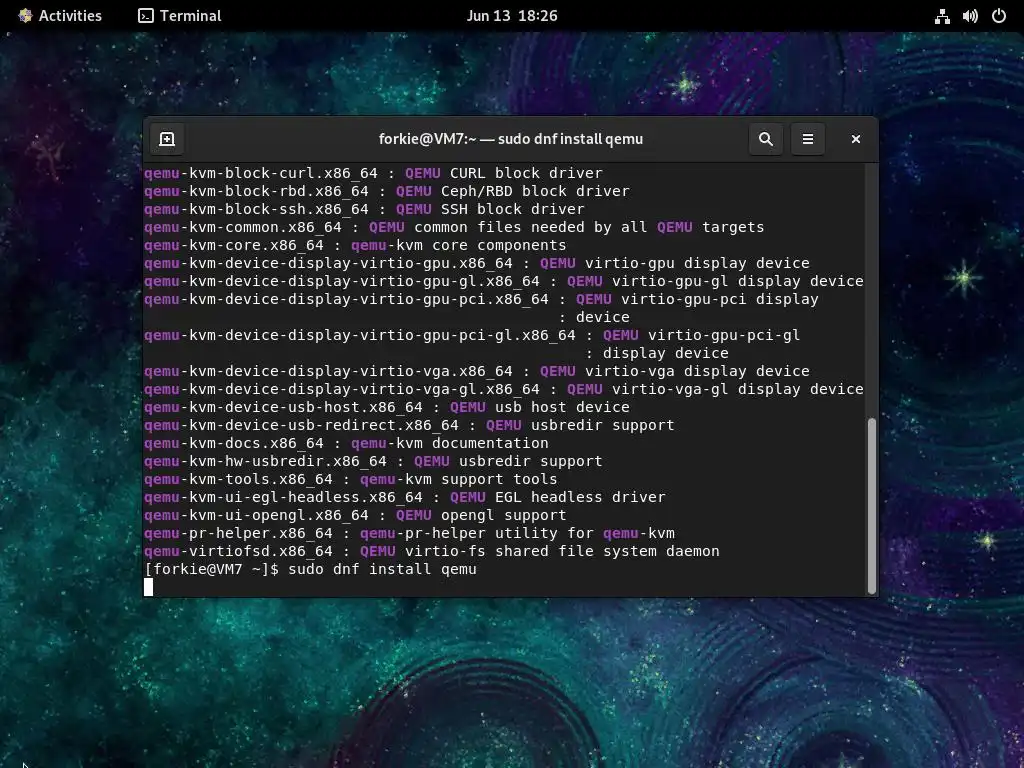Click the ': device' continuation line

[594, 317]
